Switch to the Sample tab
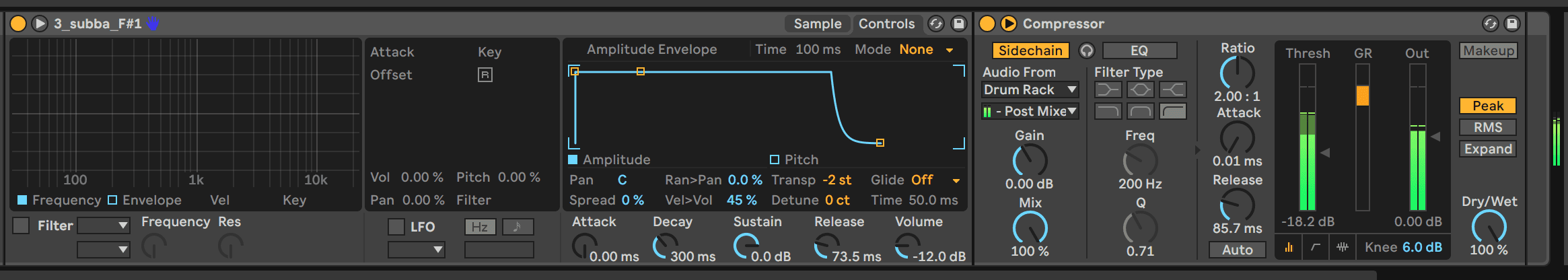Screen dimensions: 1568x280 tap(818, 24)
